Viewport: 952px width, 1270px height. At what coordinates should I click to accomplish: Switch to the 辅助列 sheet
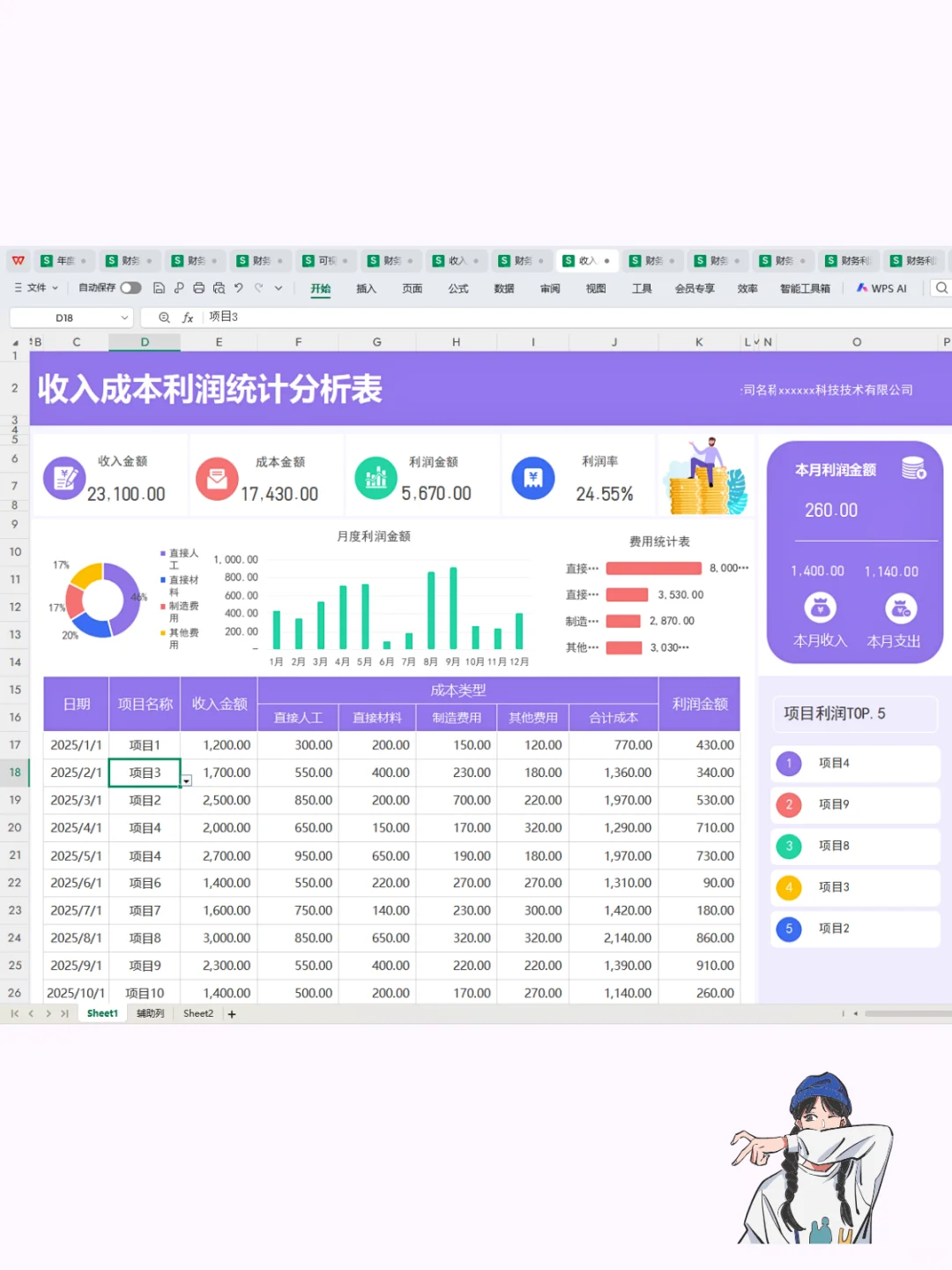coord(149,1013)
